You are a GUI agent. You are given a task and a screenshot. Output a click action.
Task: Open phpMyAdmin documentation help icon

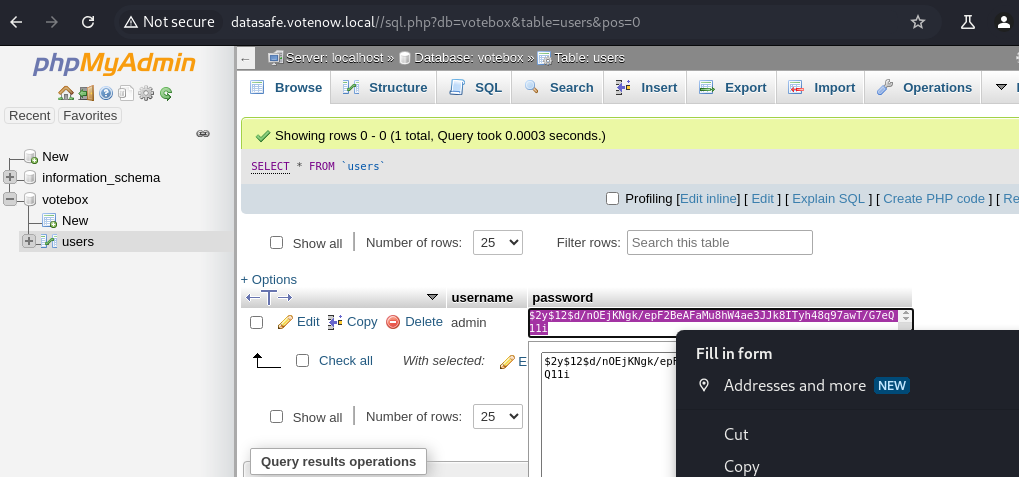tap(105, 93)
